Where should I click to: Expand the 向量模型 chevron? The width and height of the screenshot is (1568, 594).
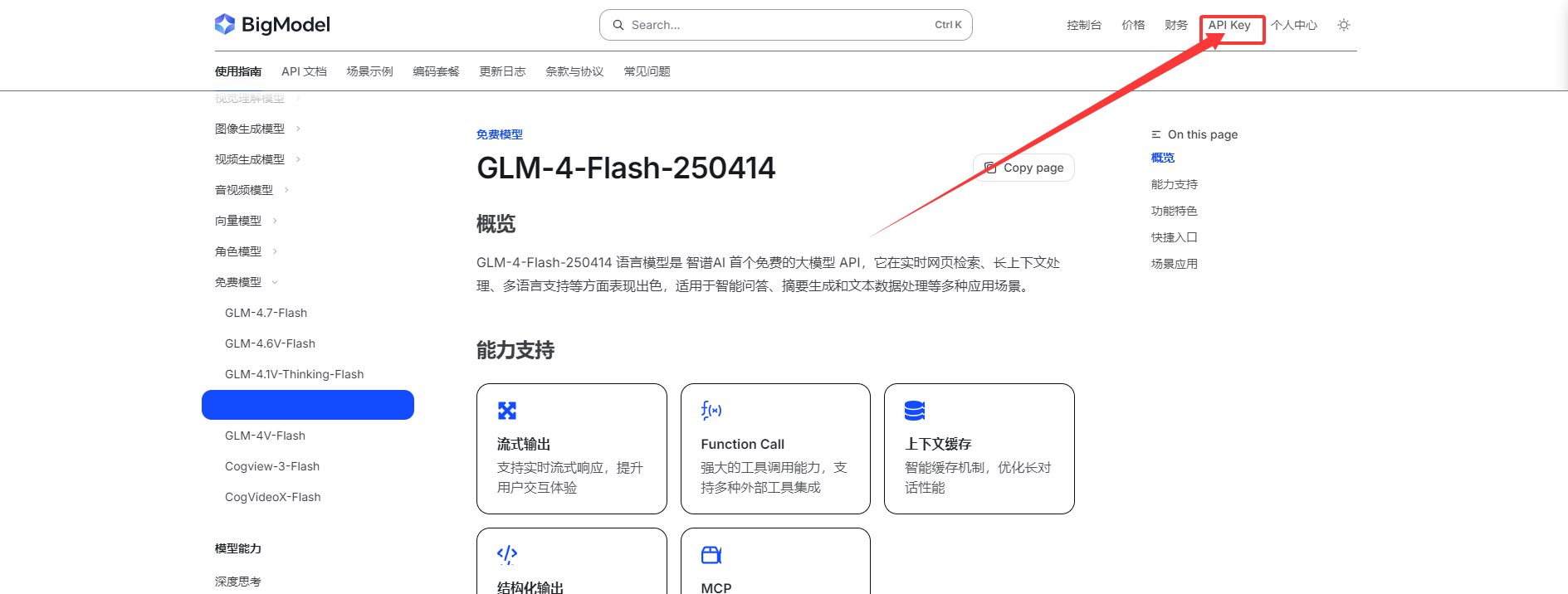click(x=276, y=221)
